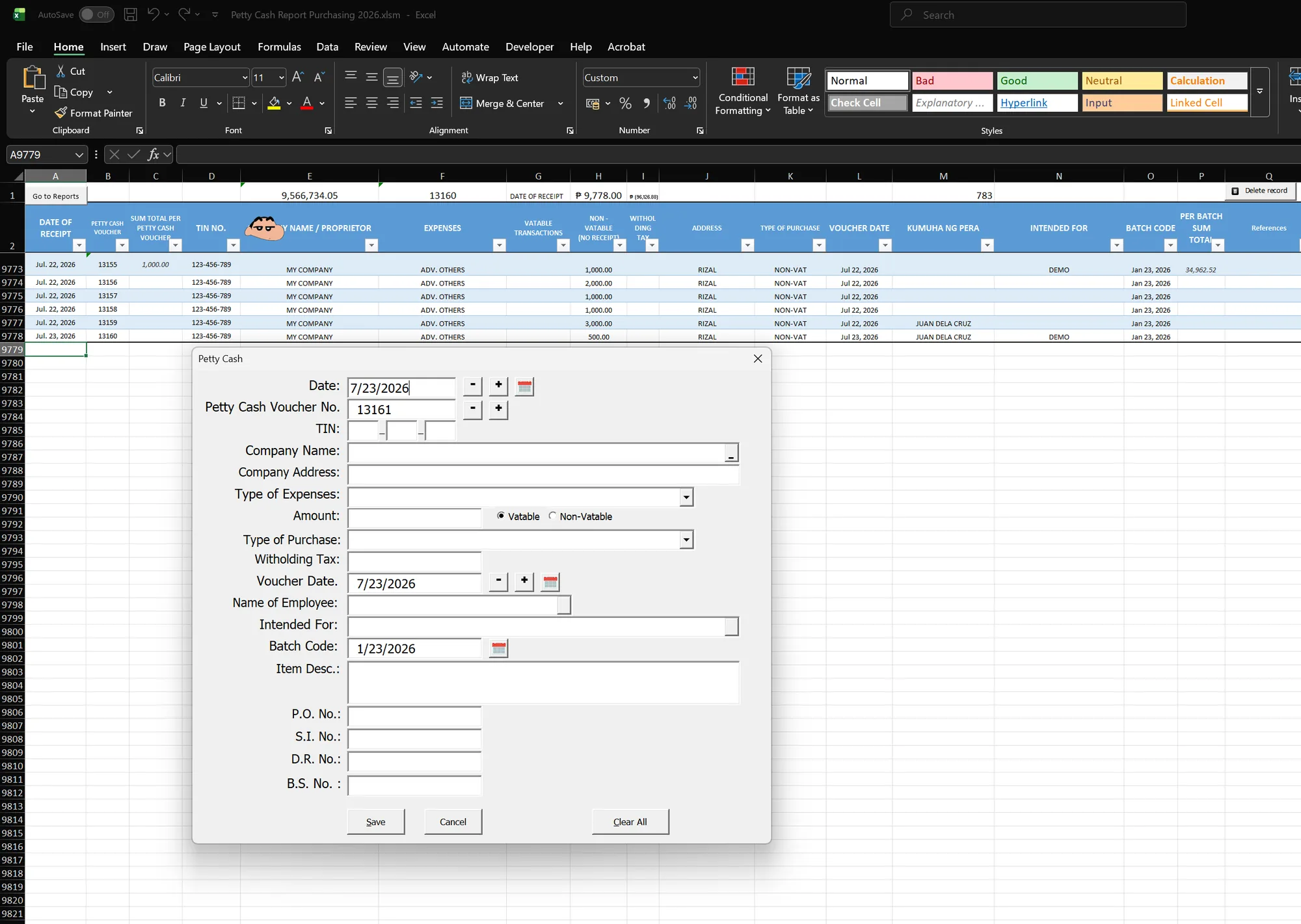This screenshot has height=924, width=1301.
Task: Toggle Bold formatting
Action: click(x=162, y=103)
